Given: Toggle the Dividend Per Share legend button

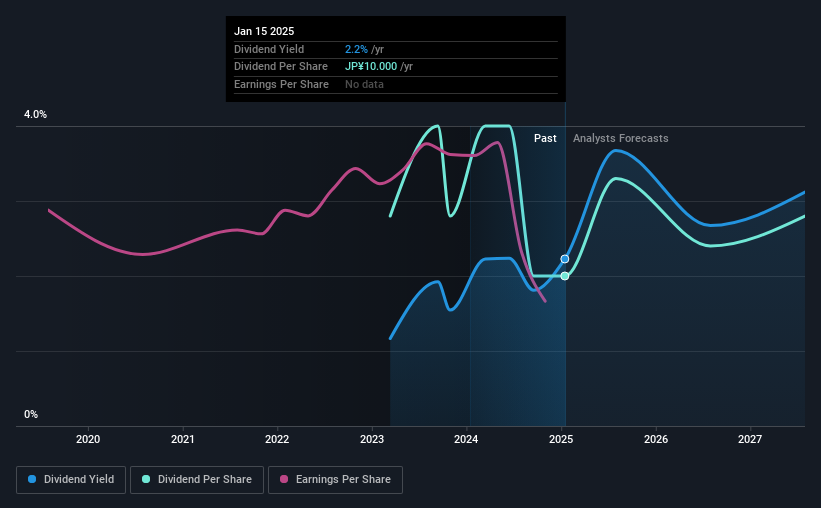Looking at the screenshot, I should (x=197, y=480).
